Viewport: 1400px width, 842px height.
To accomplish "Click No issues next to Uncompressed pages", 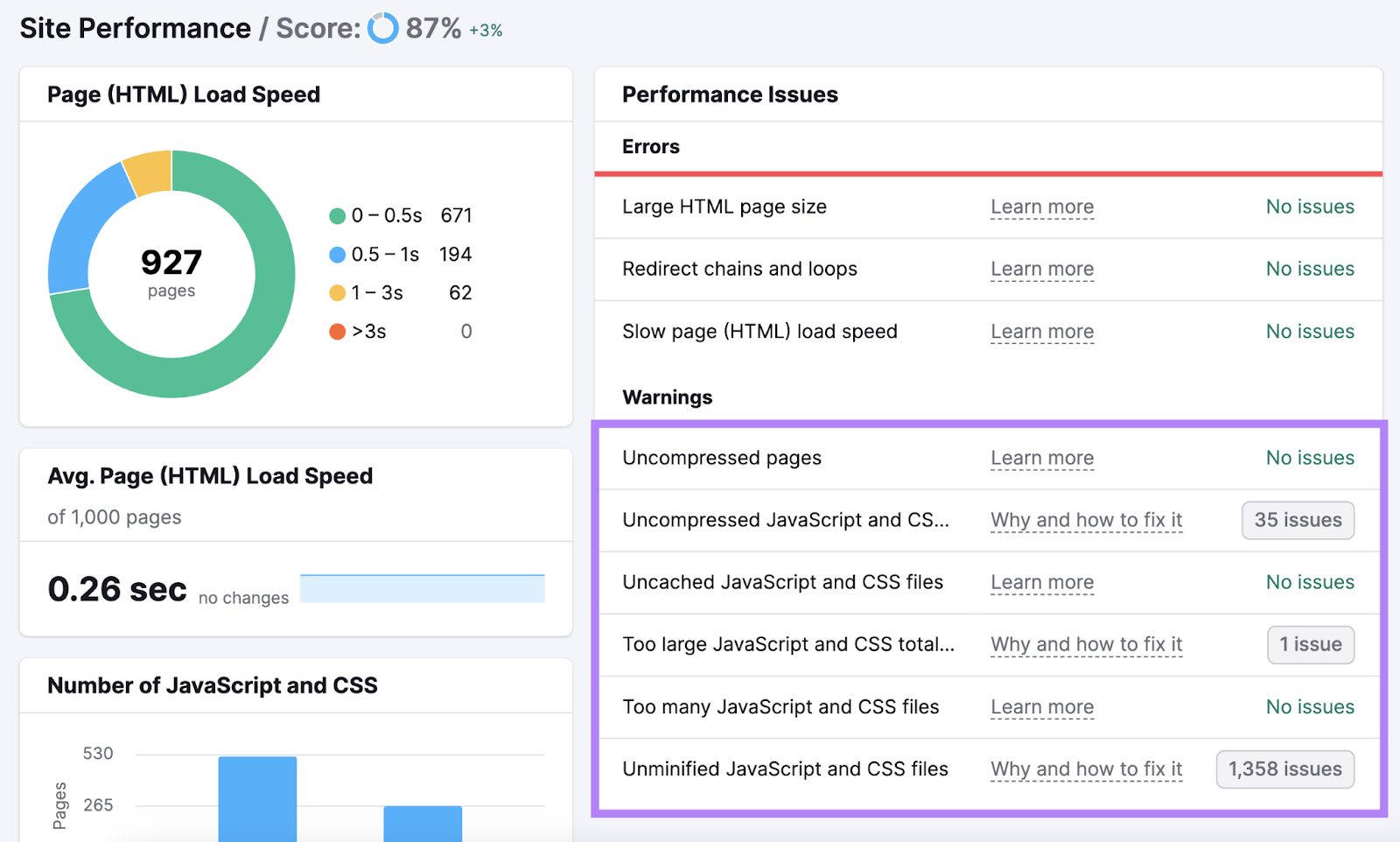I will [1309, 458].
